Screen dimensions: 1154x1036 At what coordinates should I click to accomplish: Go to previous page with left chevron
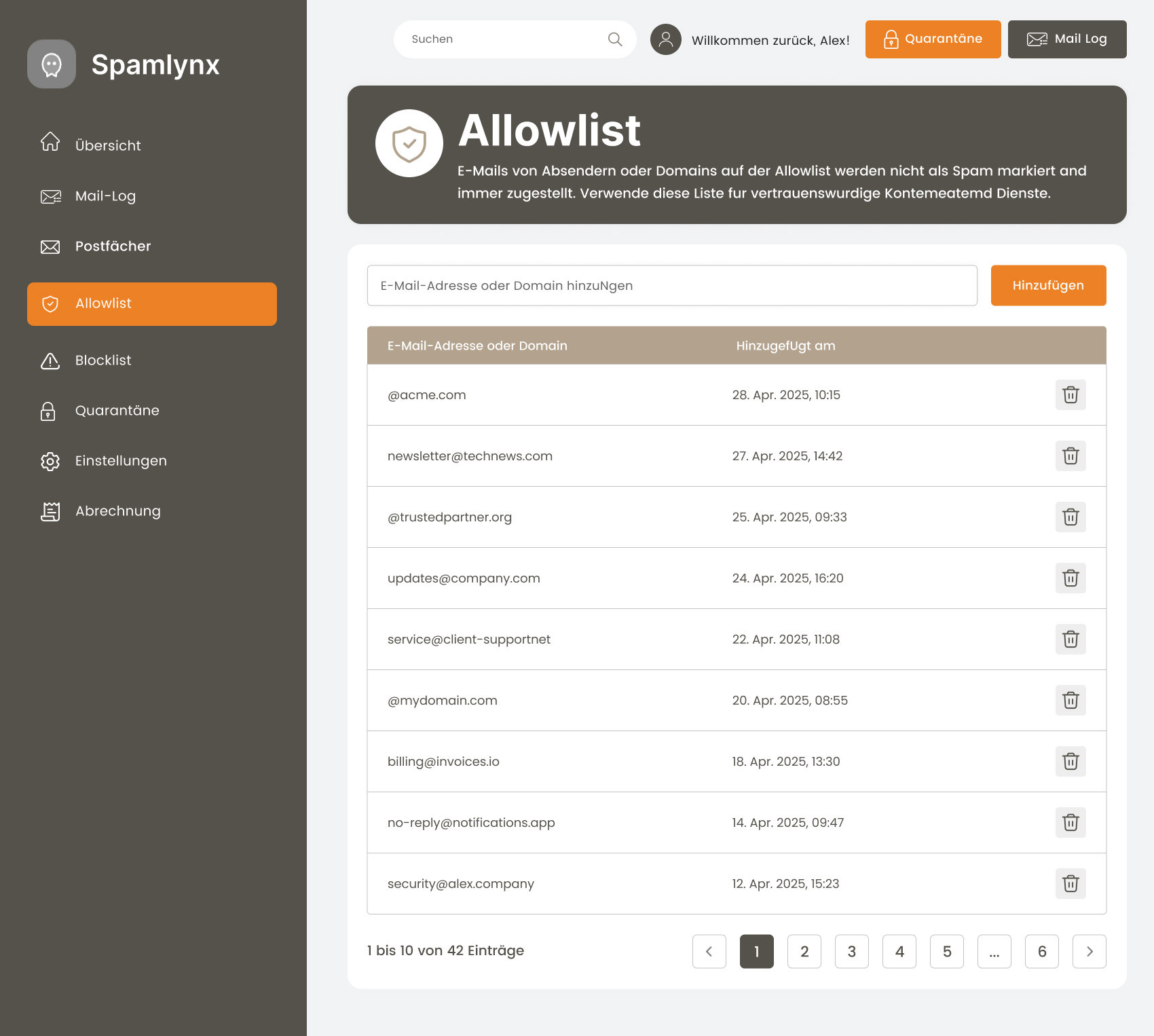tap(709, 951)
